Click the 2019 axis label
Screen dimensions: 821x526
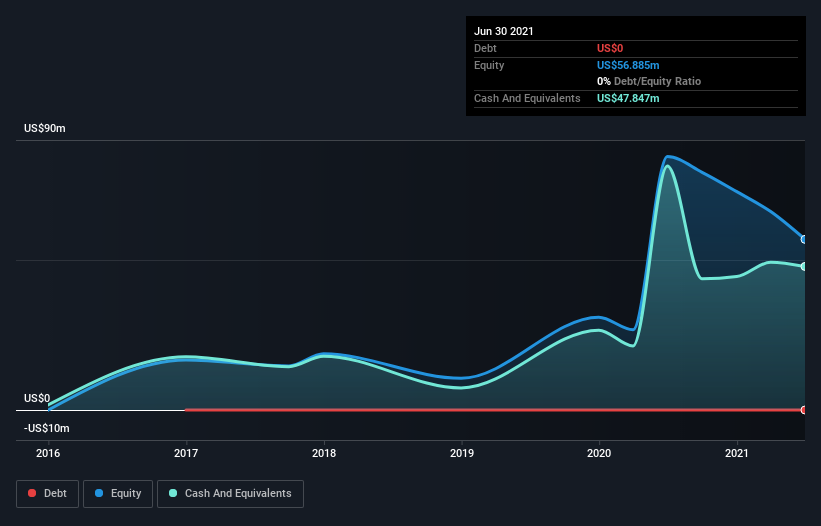(x=462, y=453)
